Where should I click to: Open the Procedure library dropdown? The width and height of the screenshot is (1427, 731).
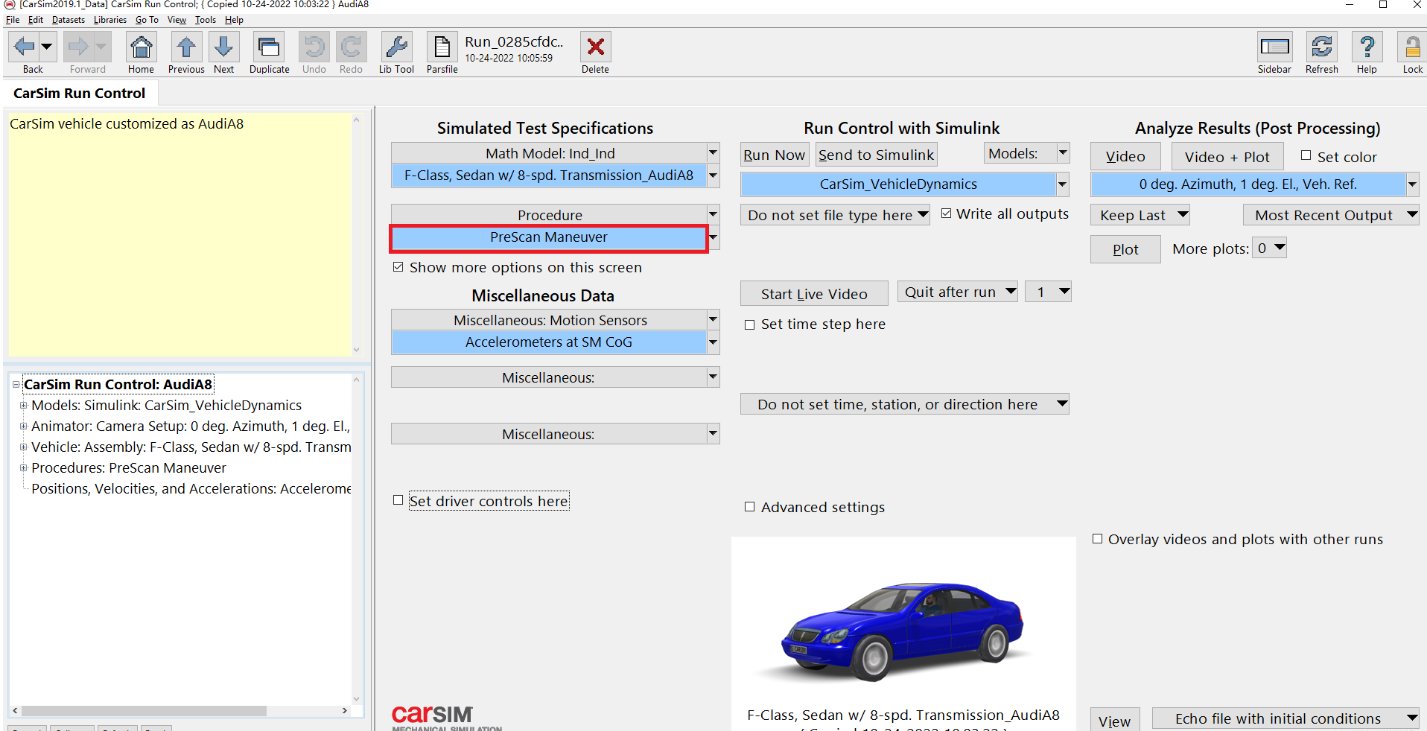pyautogui.click(x=713, y=215)
